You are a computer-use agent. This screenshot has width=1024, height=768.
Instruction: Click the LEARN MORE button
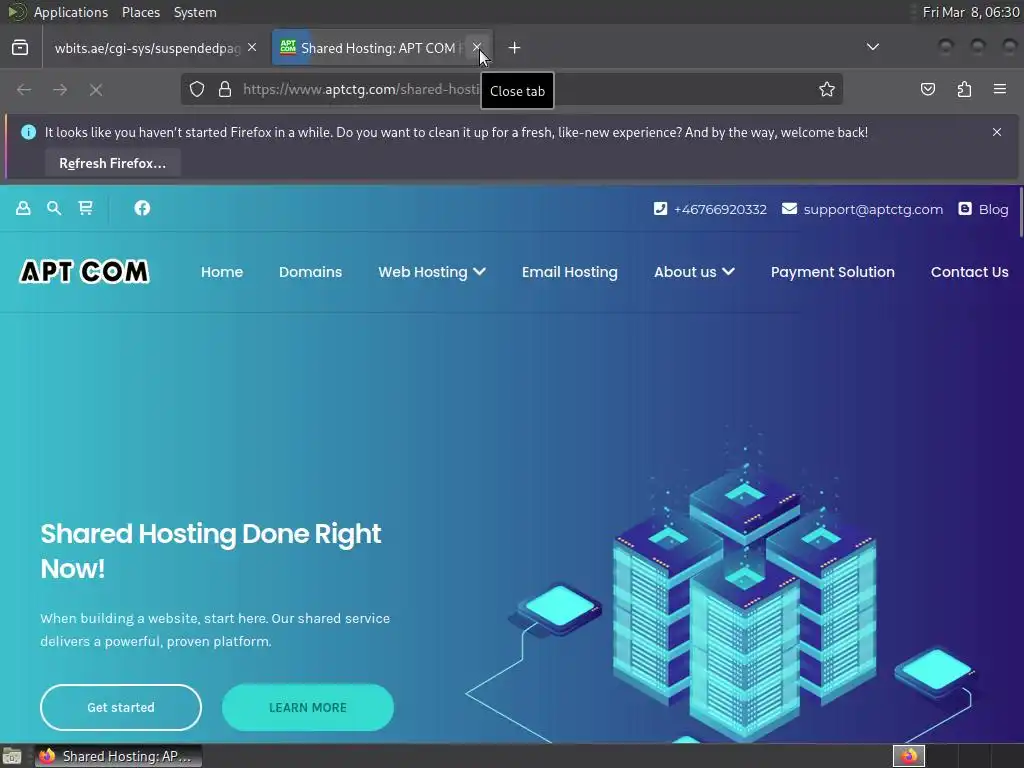(308, 707)
